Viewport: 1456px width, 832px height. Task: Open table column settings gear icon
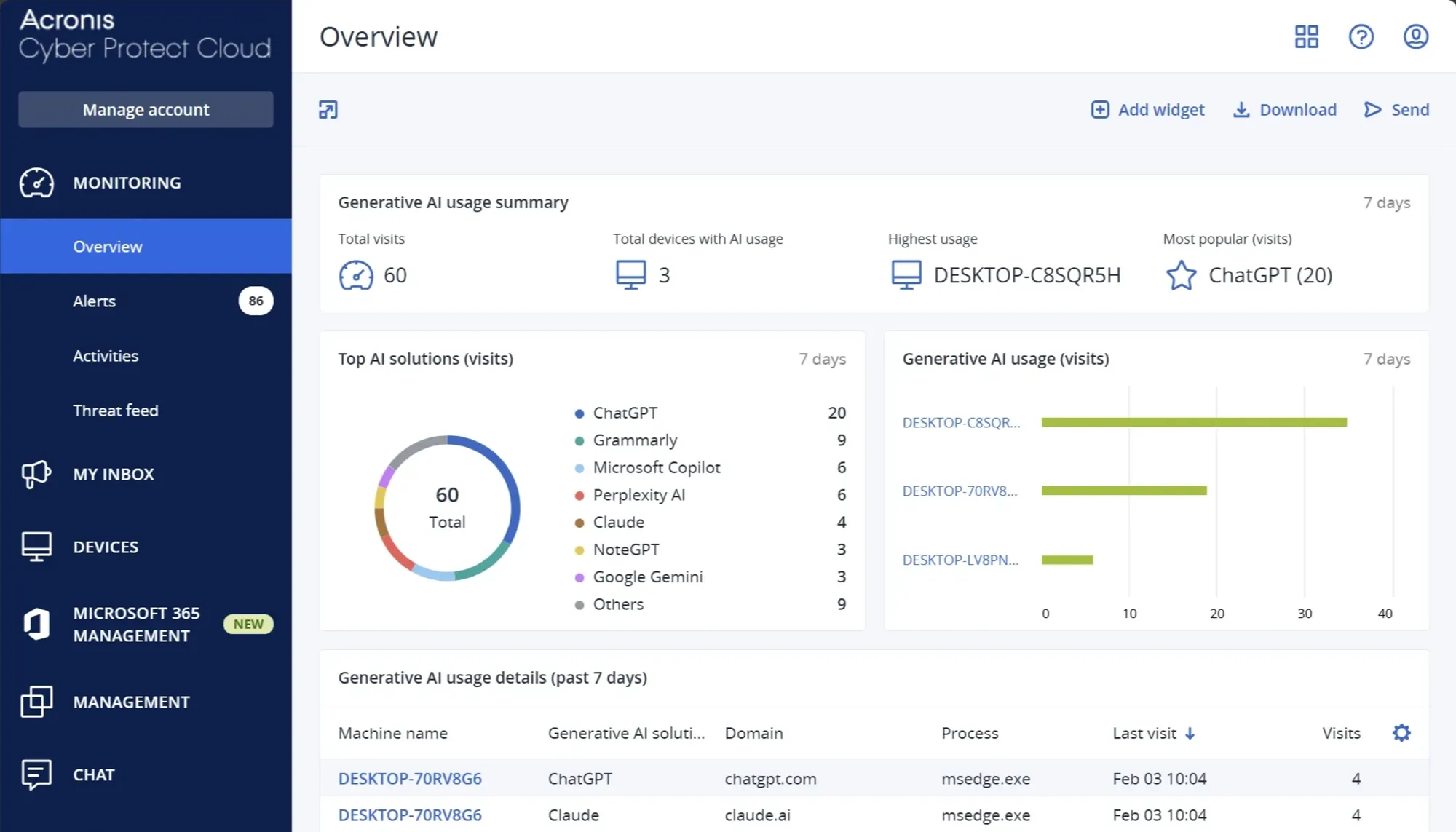pos(1401,732)
